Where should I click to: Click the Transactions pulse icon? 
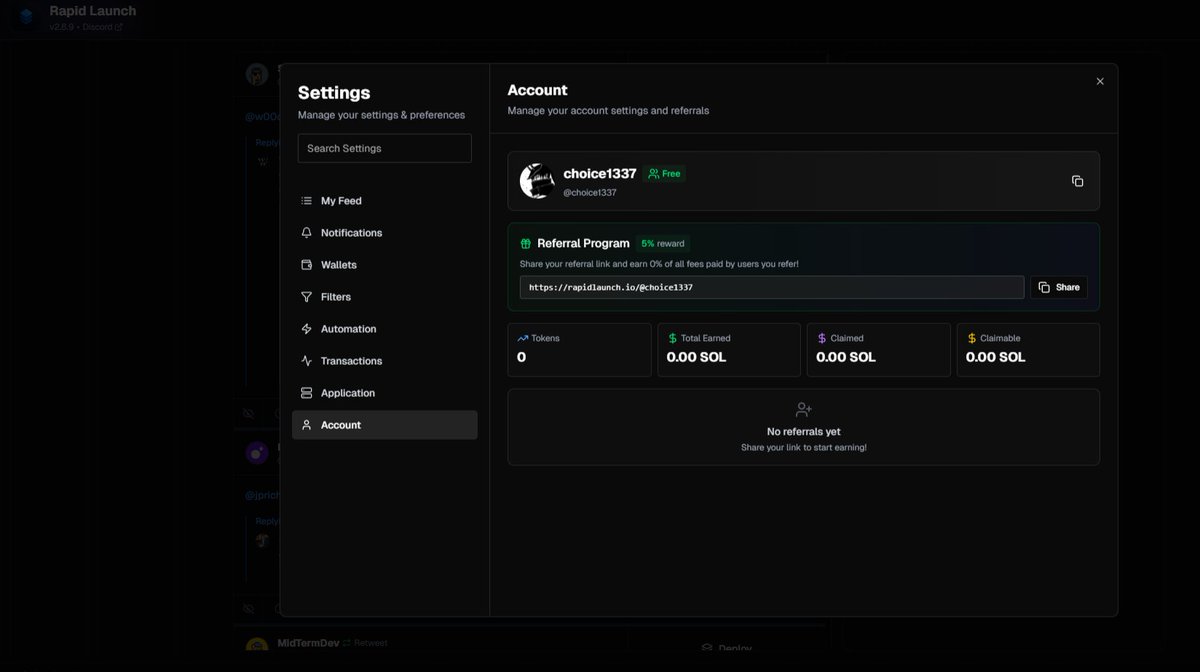click(x=306, y=361)
